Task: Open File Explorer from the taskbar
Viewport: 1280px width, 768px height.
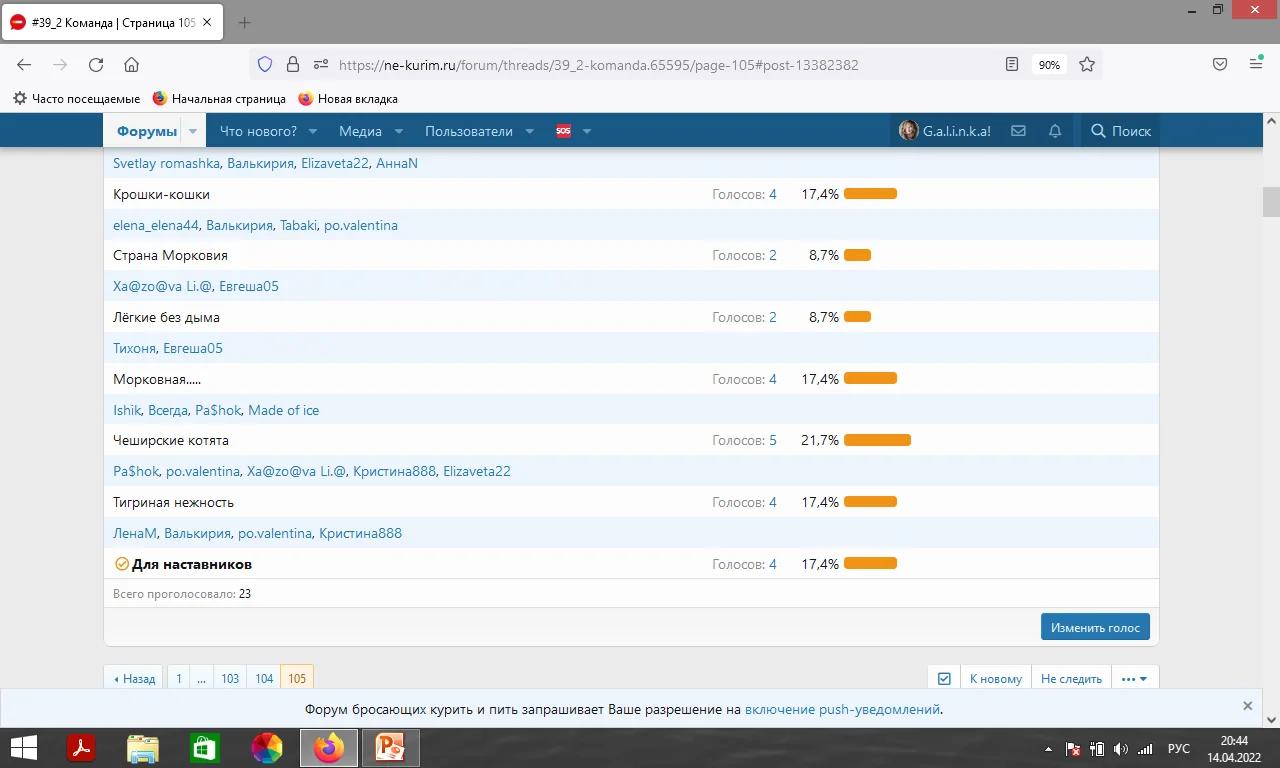Action: (143, 748)
